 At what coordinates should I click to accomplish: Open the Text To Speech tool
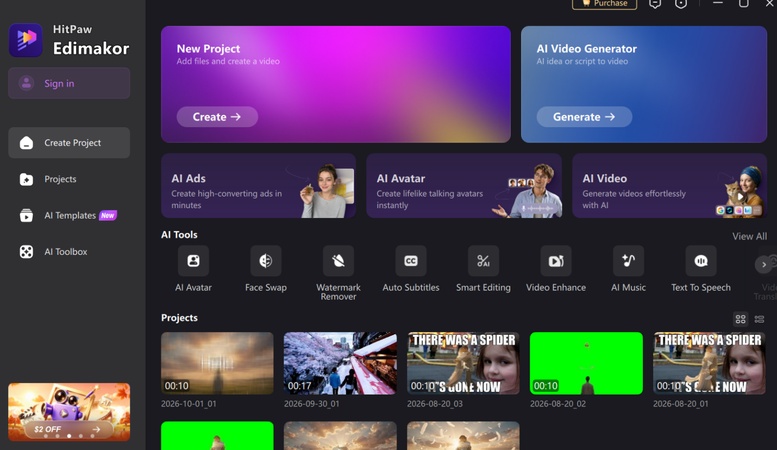(701, 261)
